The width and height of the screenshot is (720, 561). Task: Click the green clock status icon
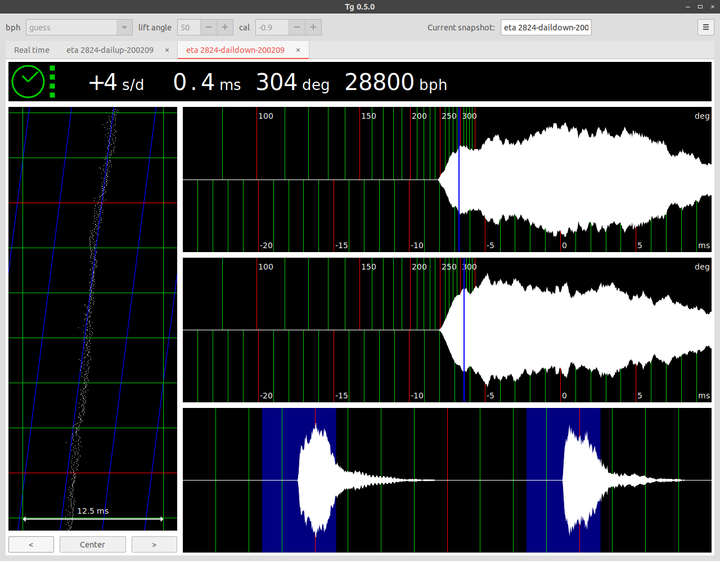(28, 82)
